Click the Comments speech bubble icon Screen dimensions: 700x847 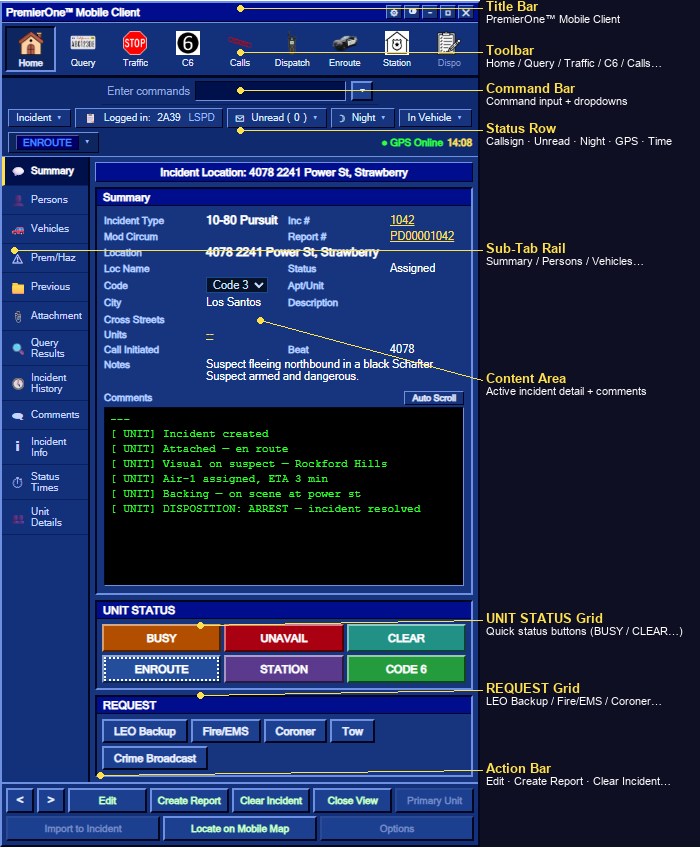pyautogui.click(x=18, y=415)
